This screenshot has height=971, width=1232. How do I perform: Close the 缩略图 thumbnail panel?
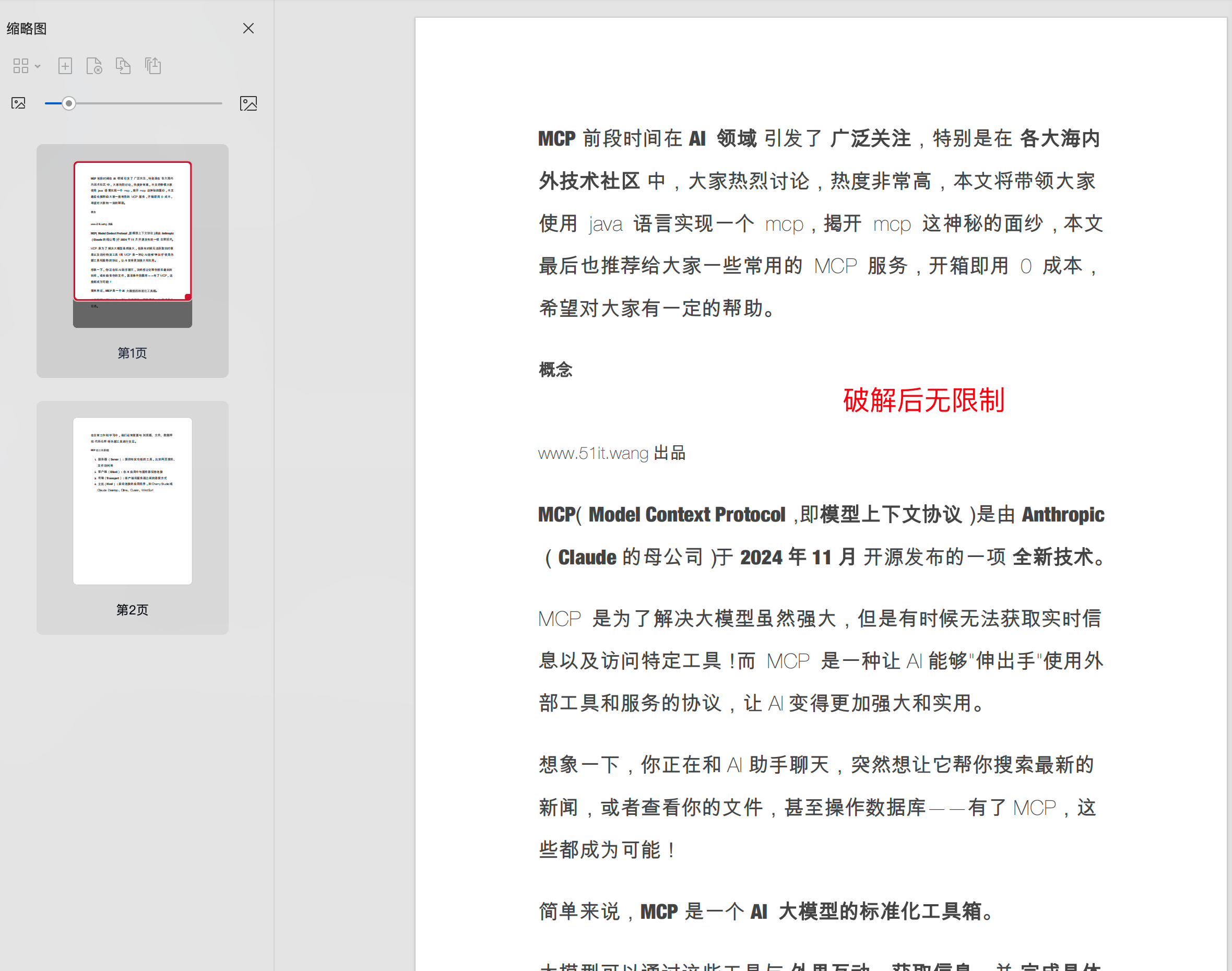click(x=248, y=28)
